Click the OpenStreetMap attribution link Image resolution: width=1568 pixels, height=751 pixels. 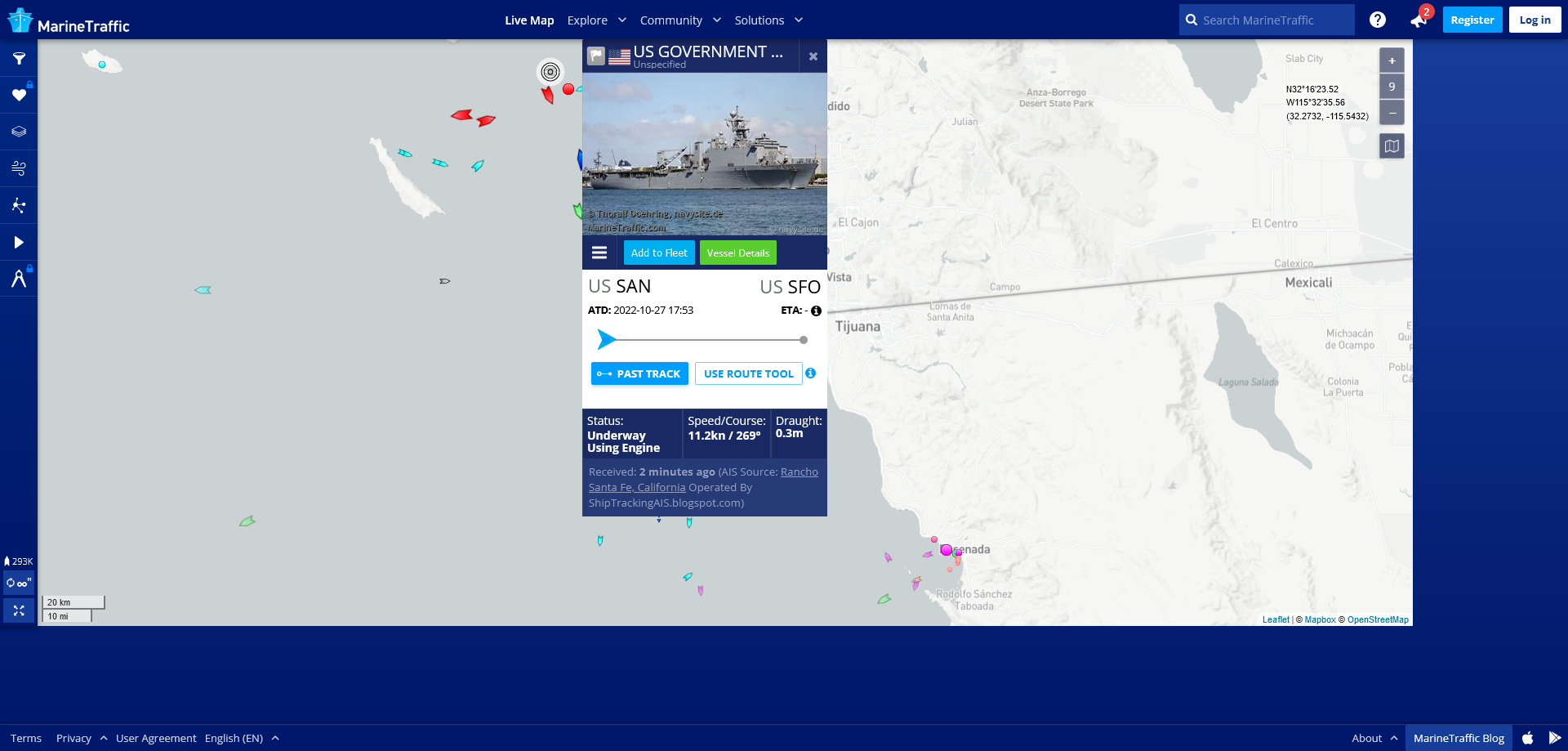[x=1378, y=619]
